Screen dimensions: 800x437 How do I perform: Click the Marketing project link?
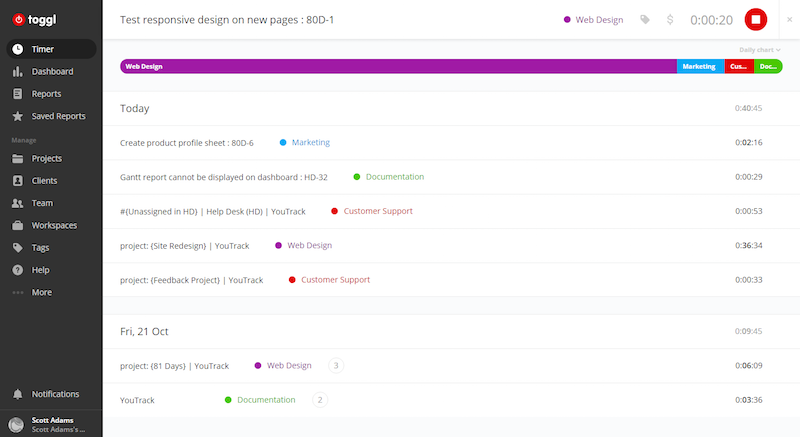(x=310, y=143)
